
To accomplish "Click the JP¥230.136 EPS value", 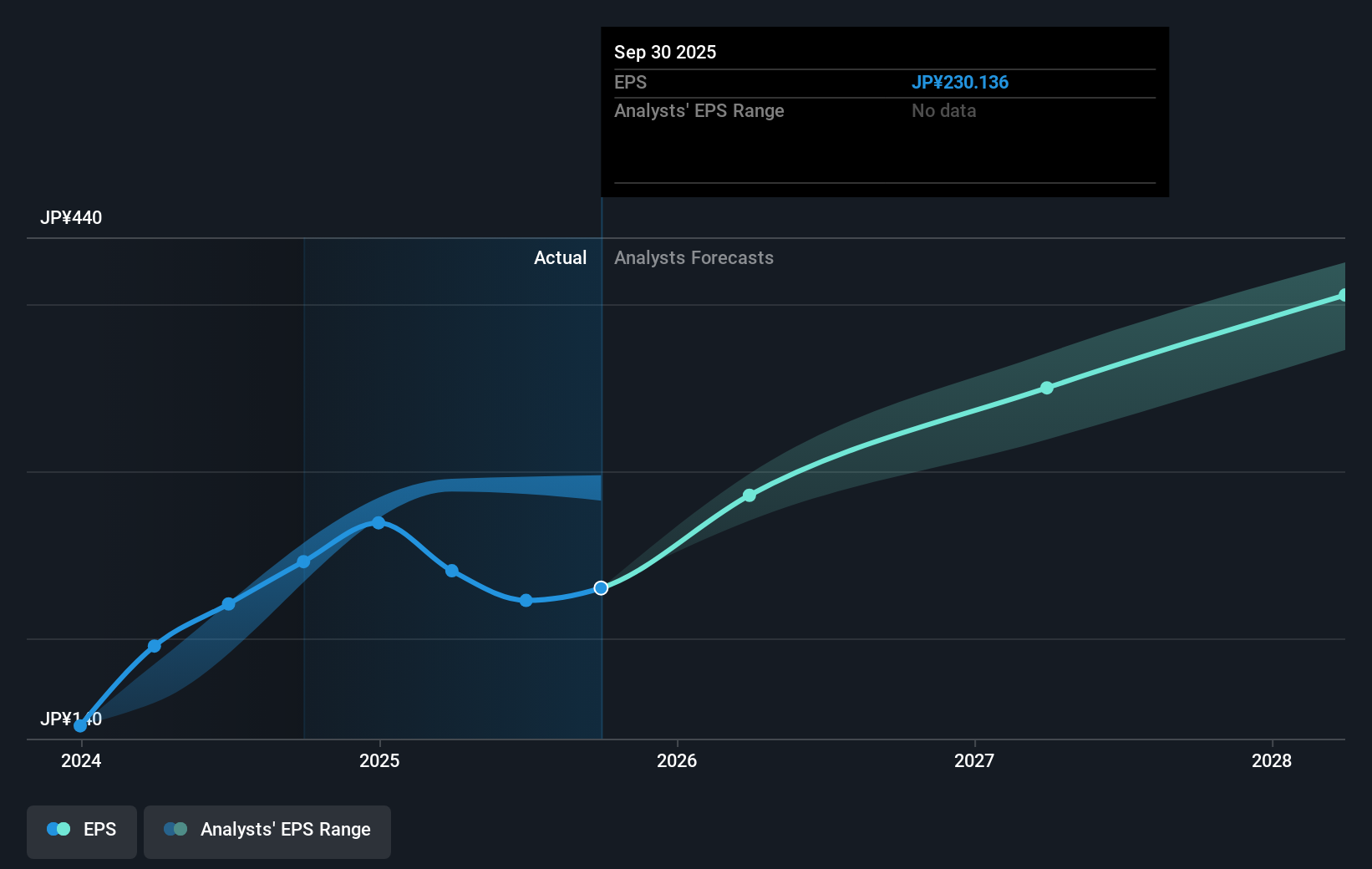I will coord(961,83).
